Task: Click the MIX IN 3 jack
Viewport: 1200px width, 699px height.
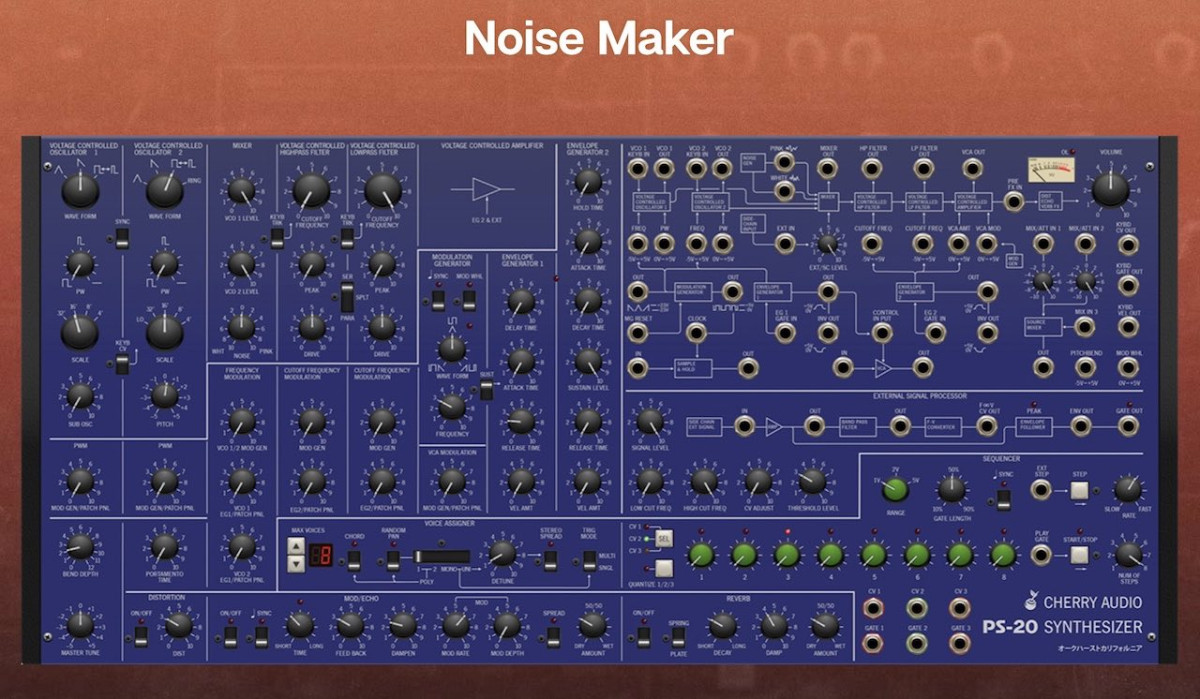Action: point(1086,325)
